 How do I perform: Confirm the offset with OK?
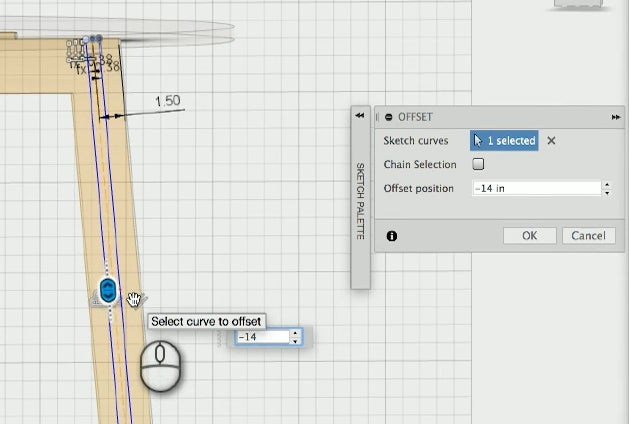pos(529,236)
